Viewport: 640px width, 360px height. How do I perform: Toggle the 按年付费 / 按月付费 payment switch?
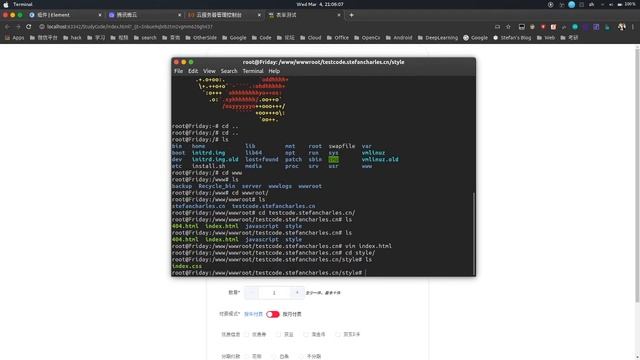click(273, 314)
